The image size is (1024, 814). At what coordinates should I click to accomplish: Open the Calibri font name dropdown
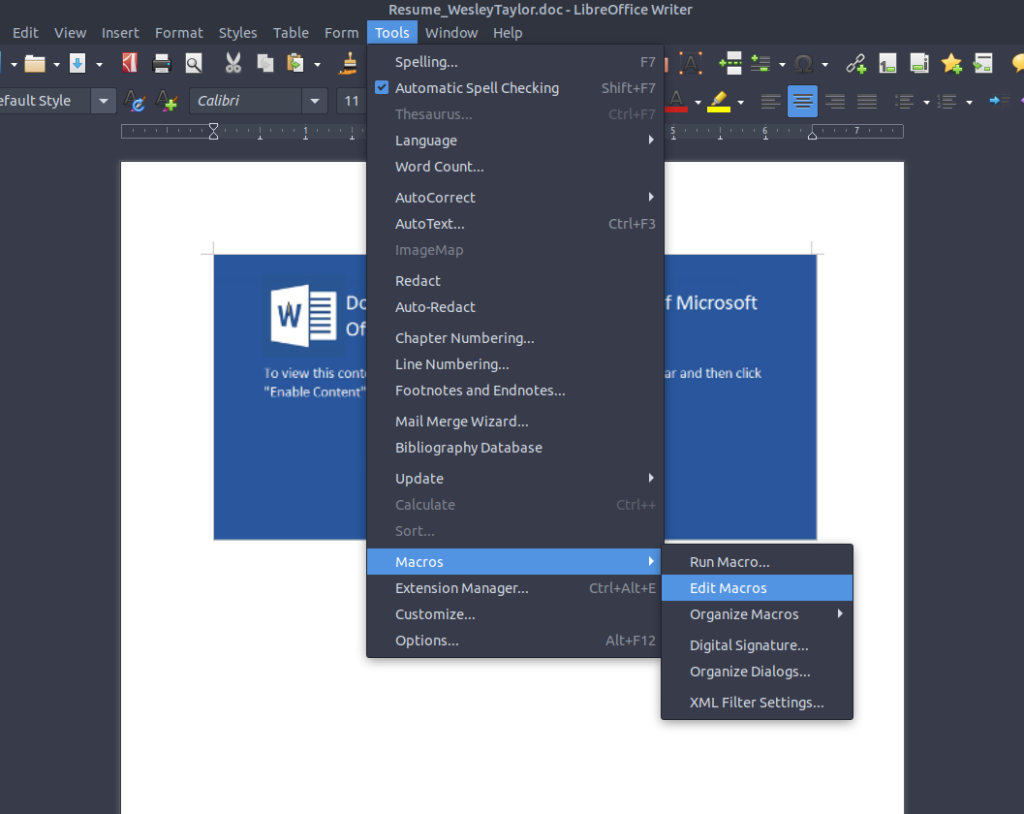[315, 101]
